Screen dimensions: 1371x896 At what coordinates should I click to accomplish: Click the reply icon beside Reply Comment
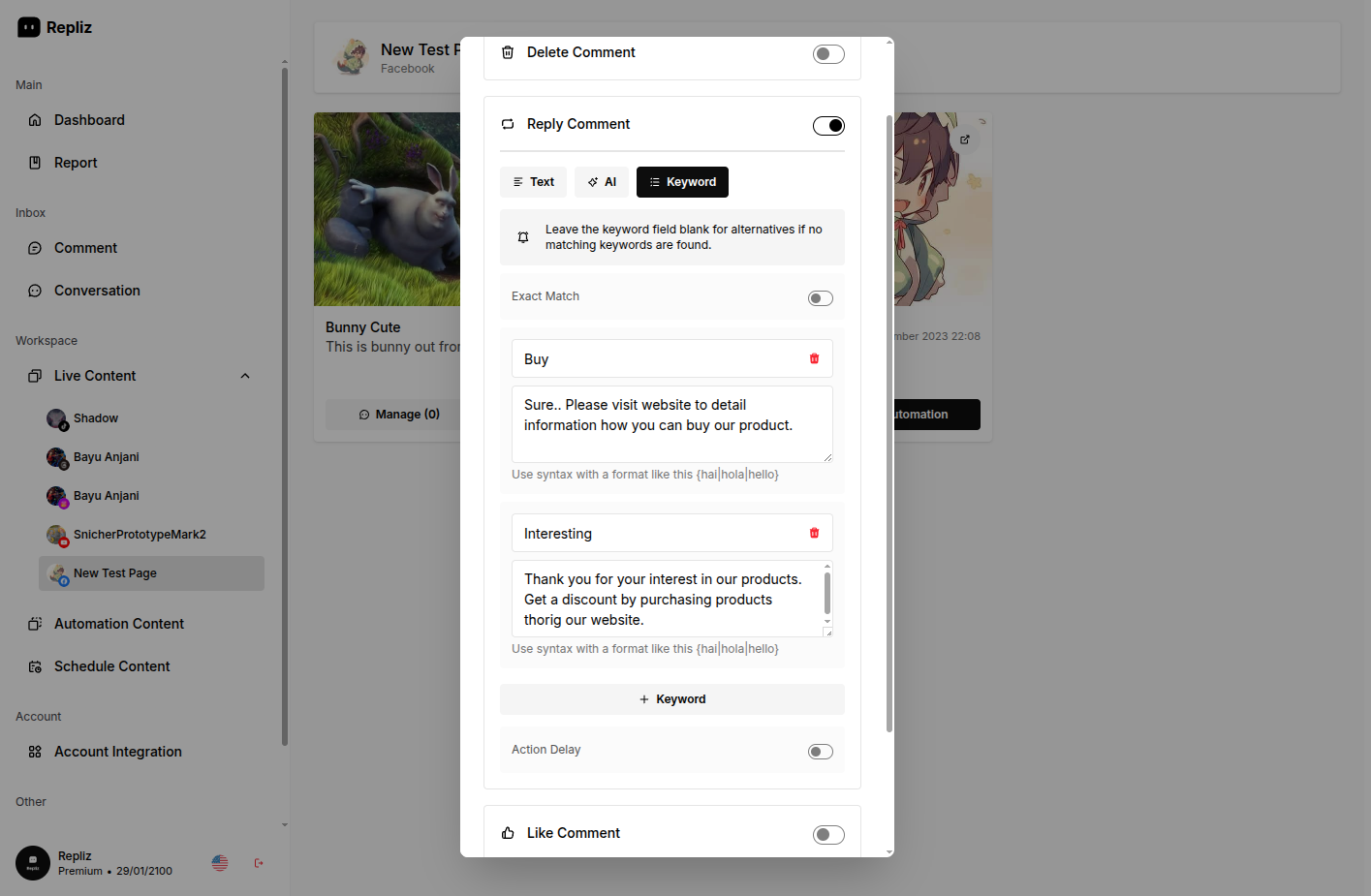click(x=508, y=124)
